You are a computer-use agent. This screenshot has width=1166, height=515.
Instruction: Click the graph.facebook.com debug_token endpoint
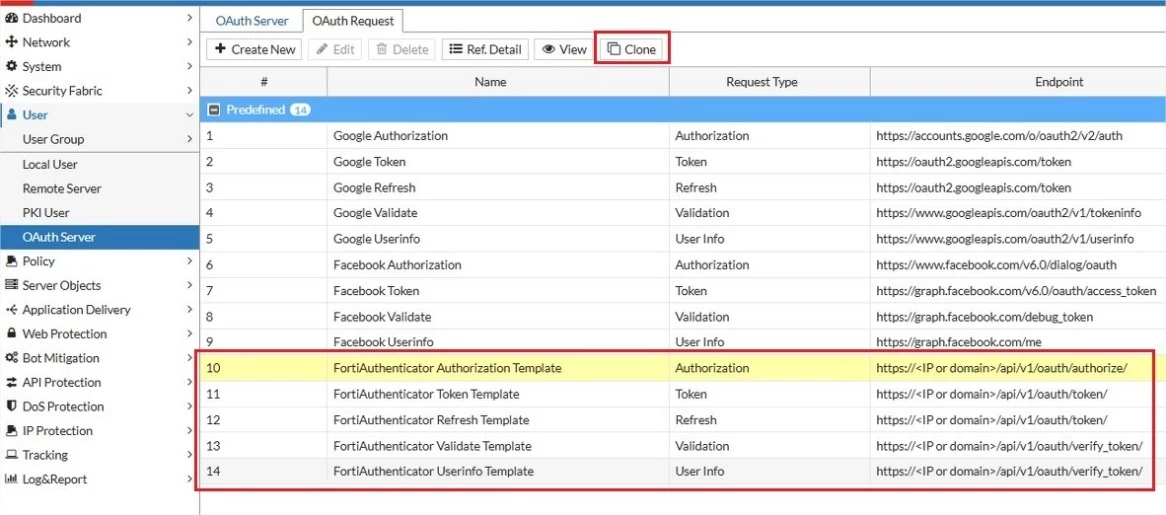(x=985, y=317)
